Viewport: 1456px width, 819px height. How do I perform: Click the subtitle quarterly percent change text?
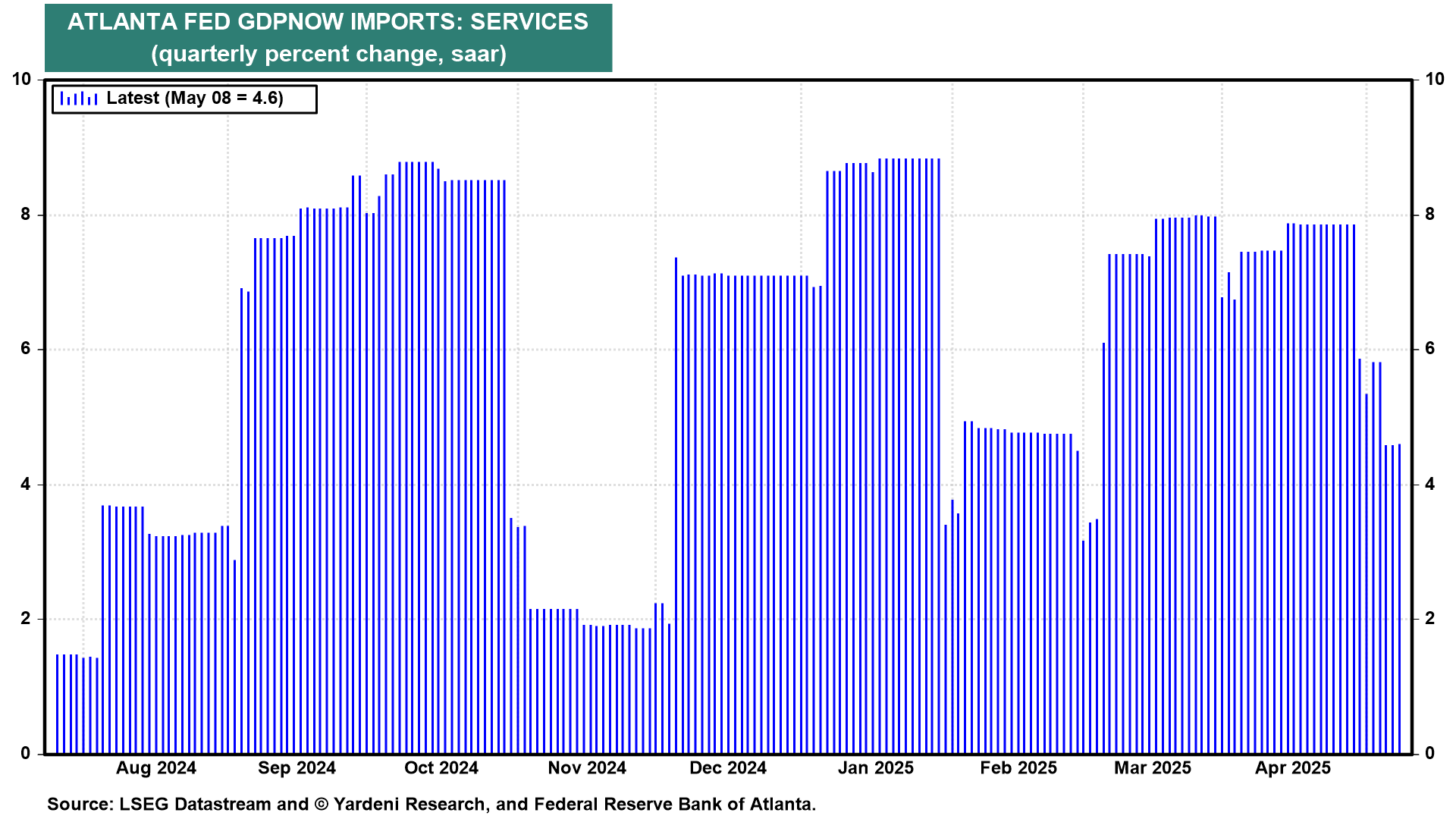click(328, 54)
